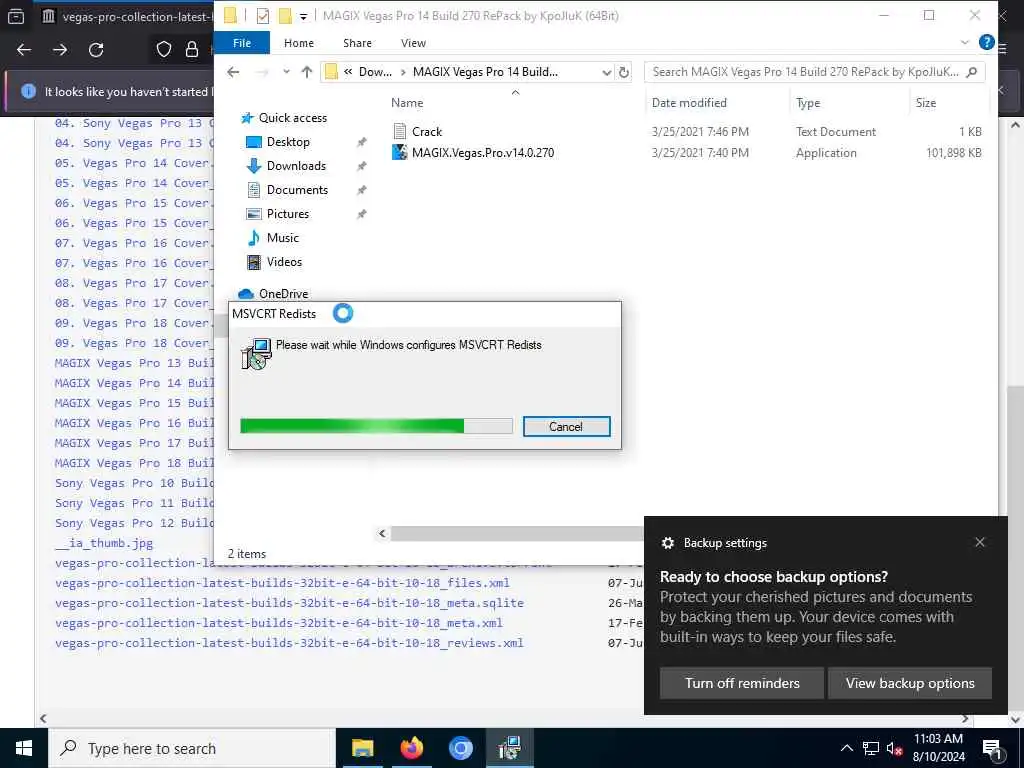The image size is (1024, 768).
Task: Cancel the MSVCRT Redists installation
Action: pyautogui.click(x=566, y=426)
